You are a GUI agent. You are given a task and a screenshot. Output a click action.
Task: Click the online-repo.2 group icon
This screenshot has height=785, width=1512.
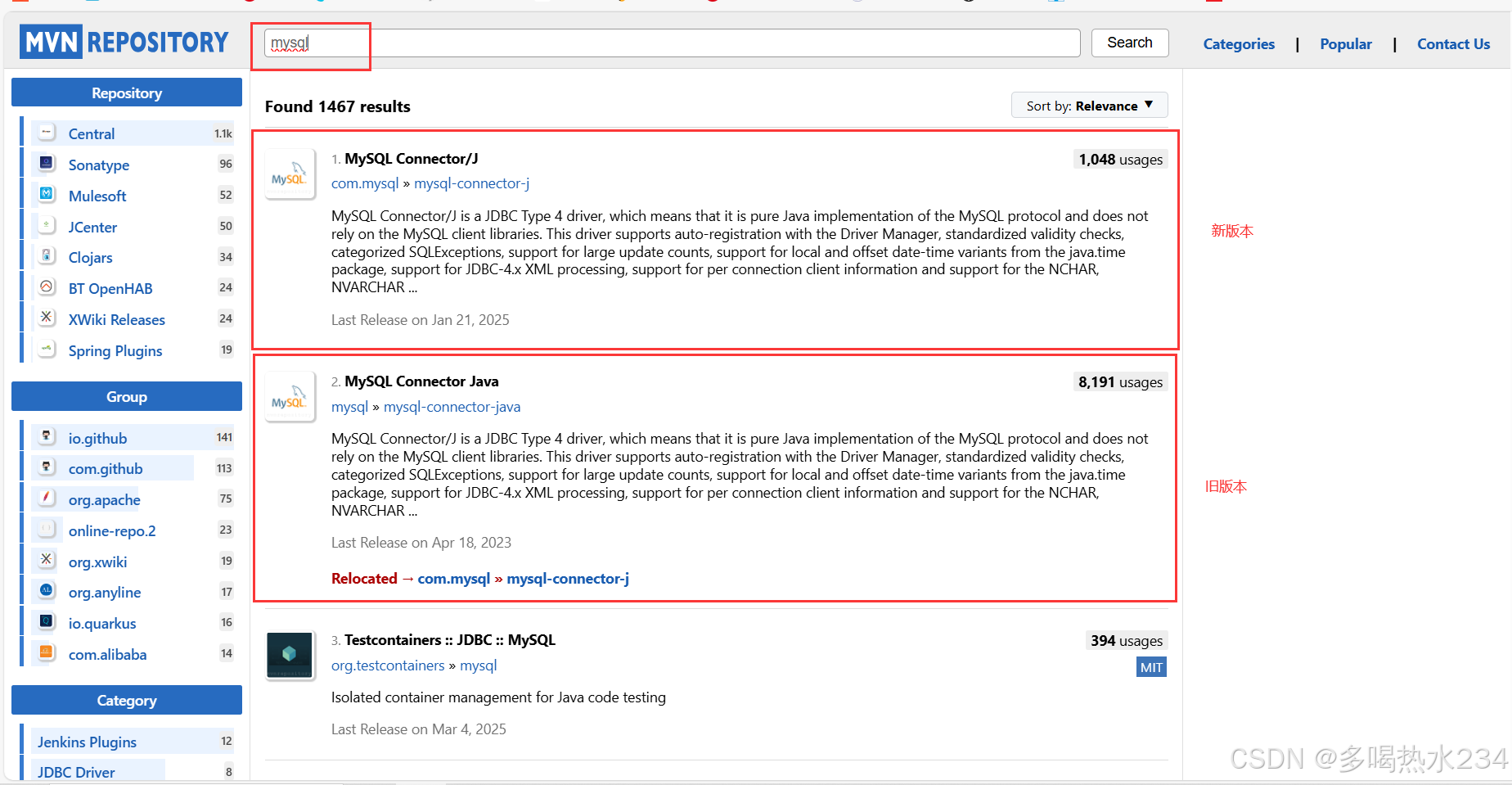pos(47,530)
